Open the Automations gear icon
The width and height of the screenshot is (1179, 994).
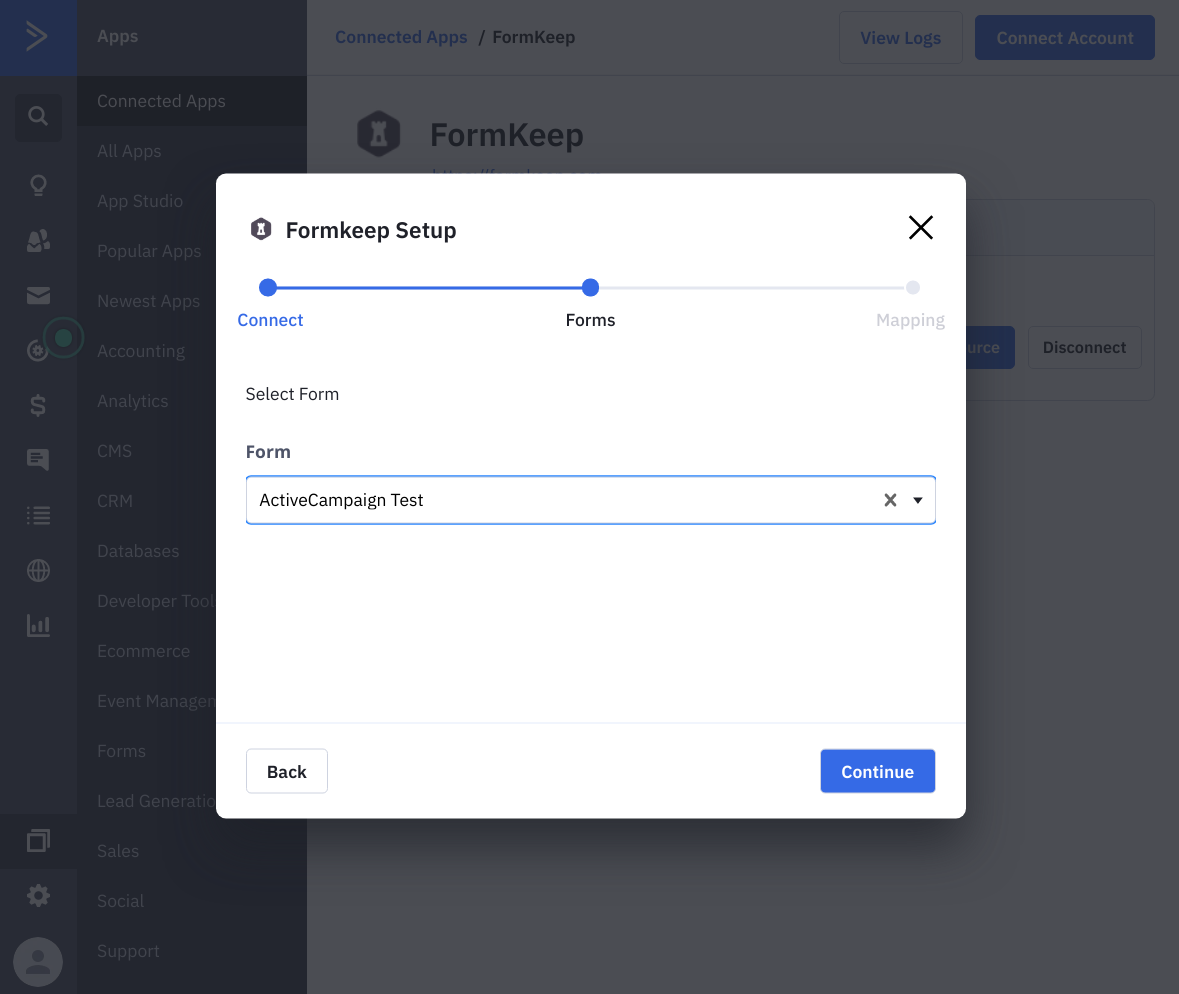pyautogui.click(x=36, y=350)
